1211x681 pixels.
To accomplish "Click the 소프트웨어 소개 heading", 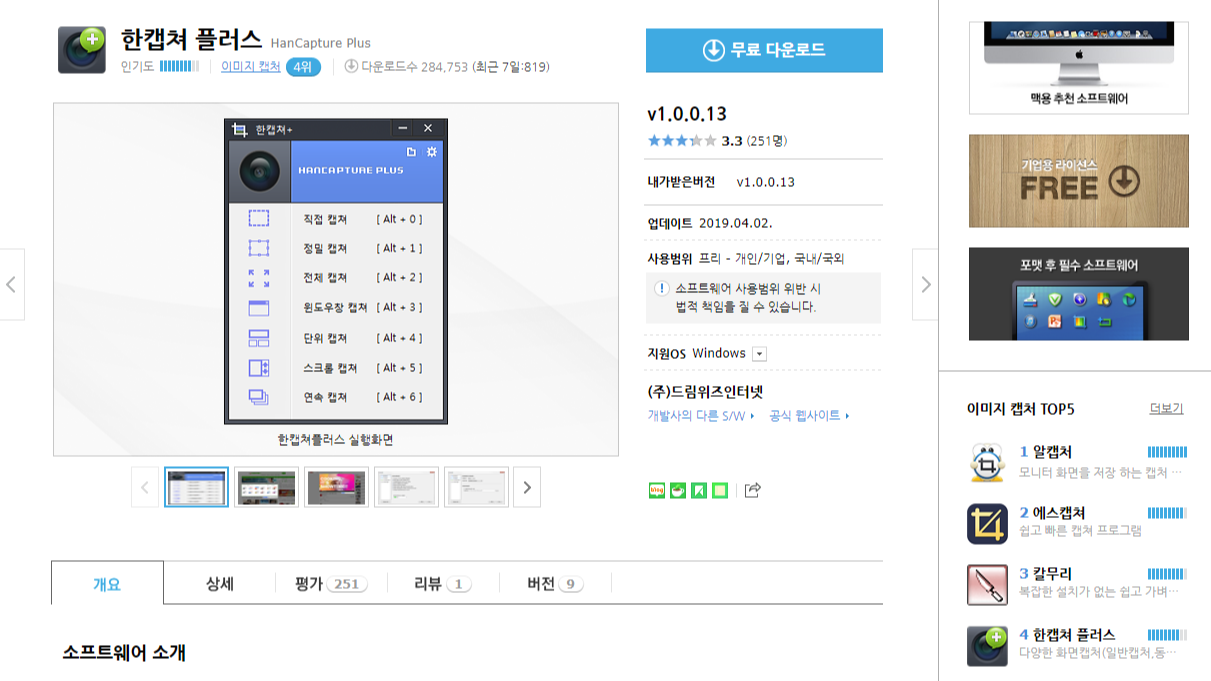I will [124, 653].
